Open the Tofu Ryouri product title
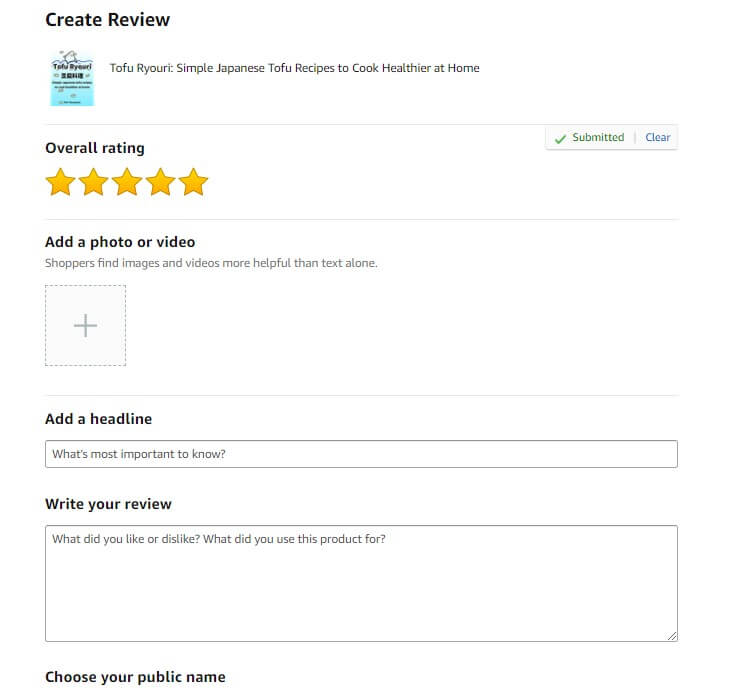The height and width of the screenshot is (691, 748). 294,68
